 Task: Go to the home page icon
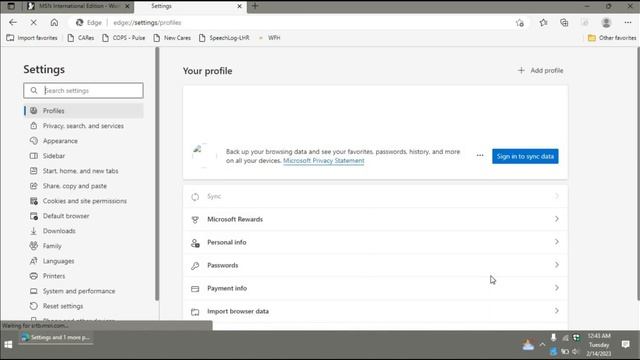54,22
